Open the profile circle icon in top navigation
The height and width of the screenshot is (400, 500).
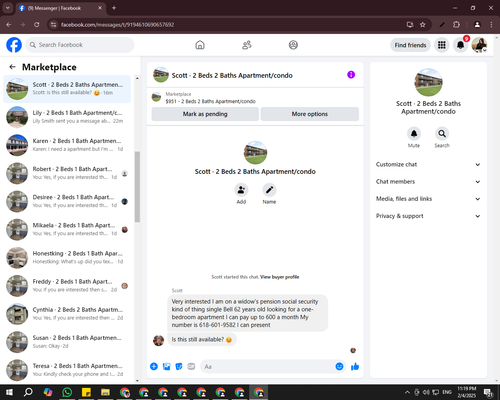point(293,45)
